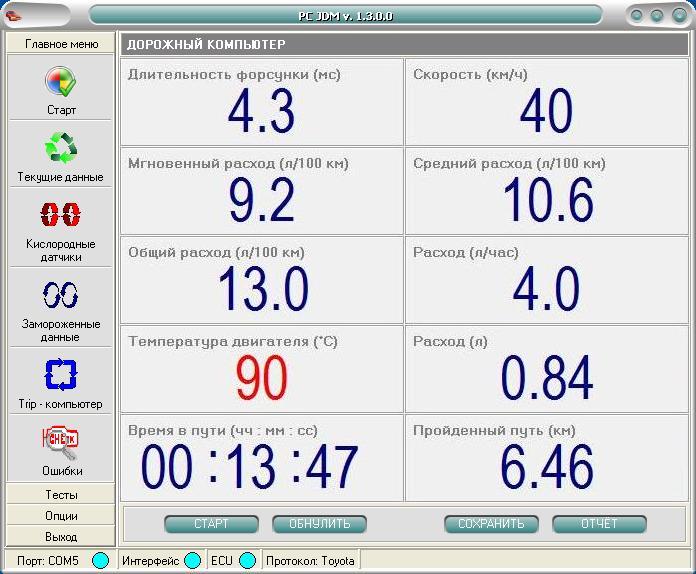Open frozen data blue icon

[x=61, y=295]
